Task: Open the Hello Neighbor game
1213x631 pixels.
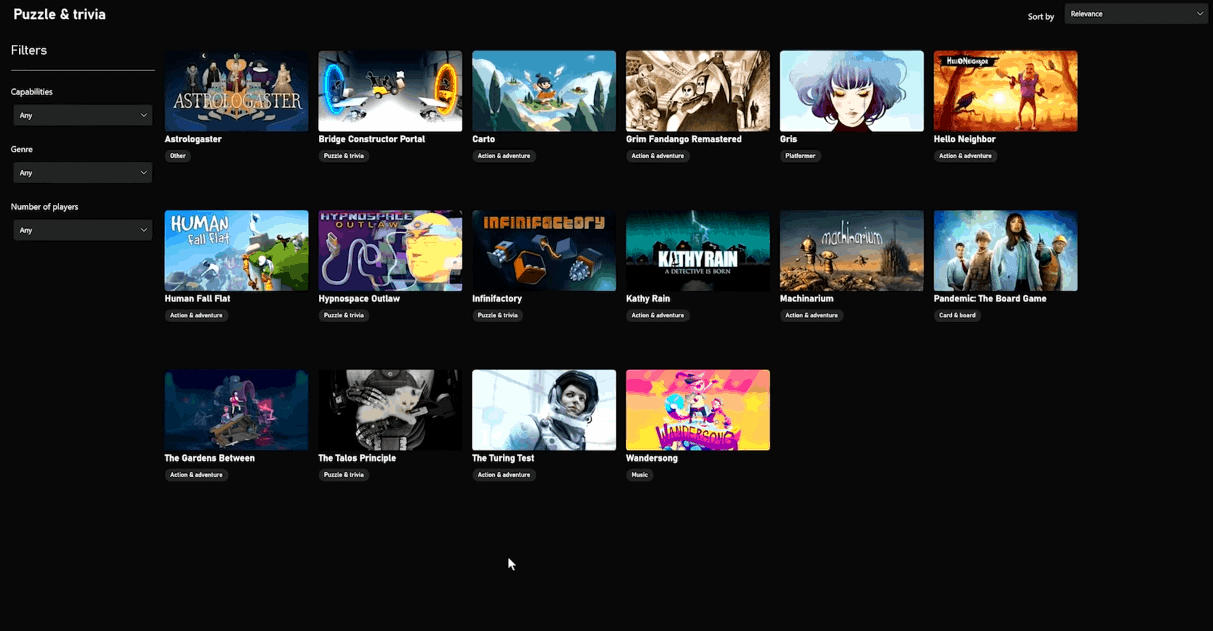Action: pos(1005,90)
